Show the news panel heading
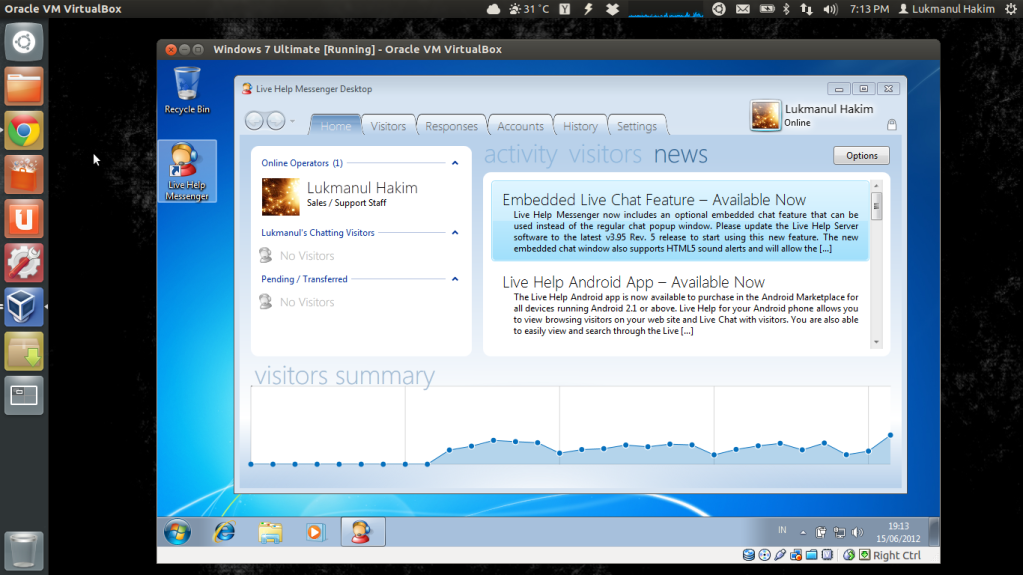Viewport: 1023px width, 575px height. tap(680, 155)
